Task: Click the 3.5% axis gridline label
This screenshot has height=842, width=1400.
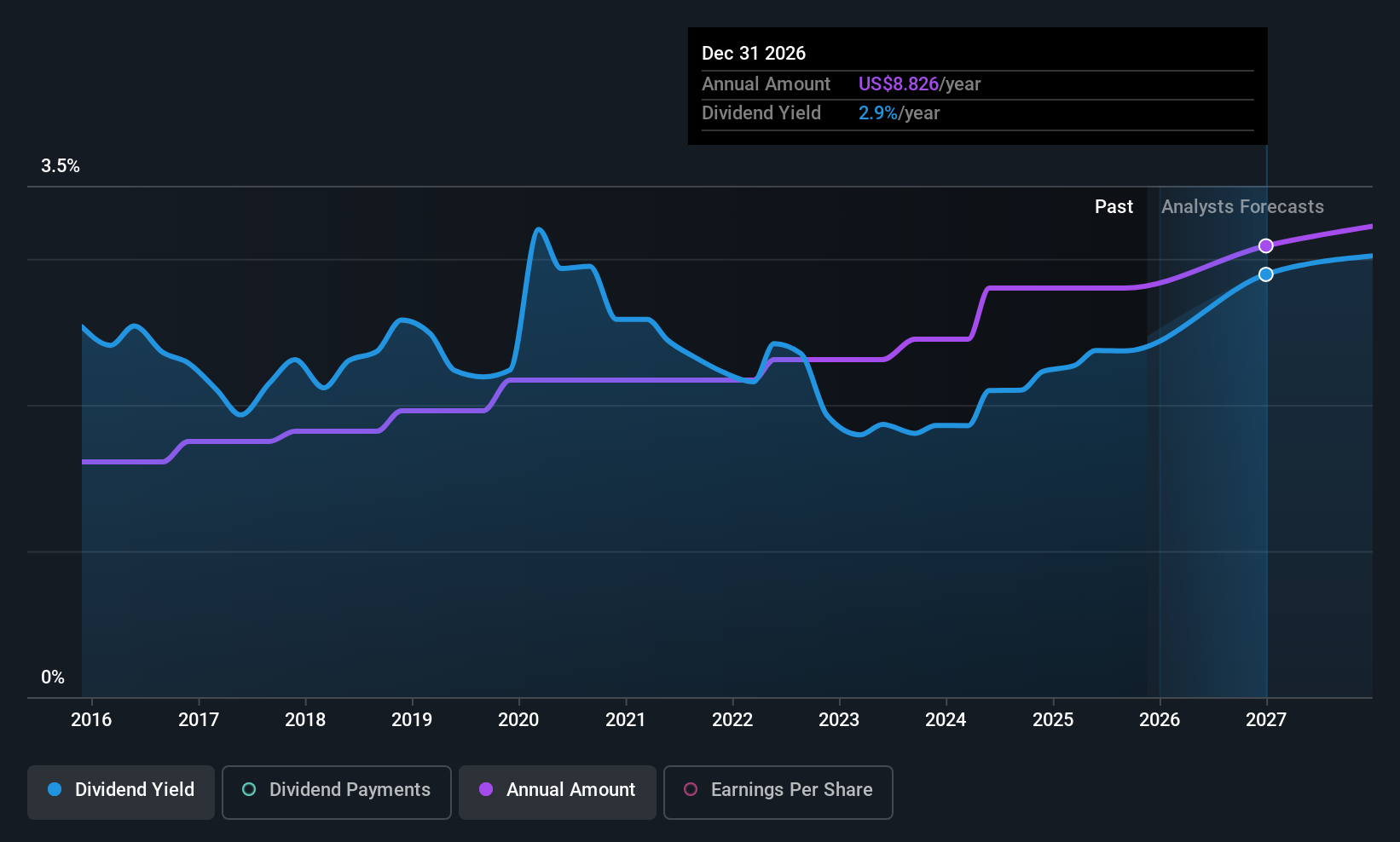Action: 60,165
